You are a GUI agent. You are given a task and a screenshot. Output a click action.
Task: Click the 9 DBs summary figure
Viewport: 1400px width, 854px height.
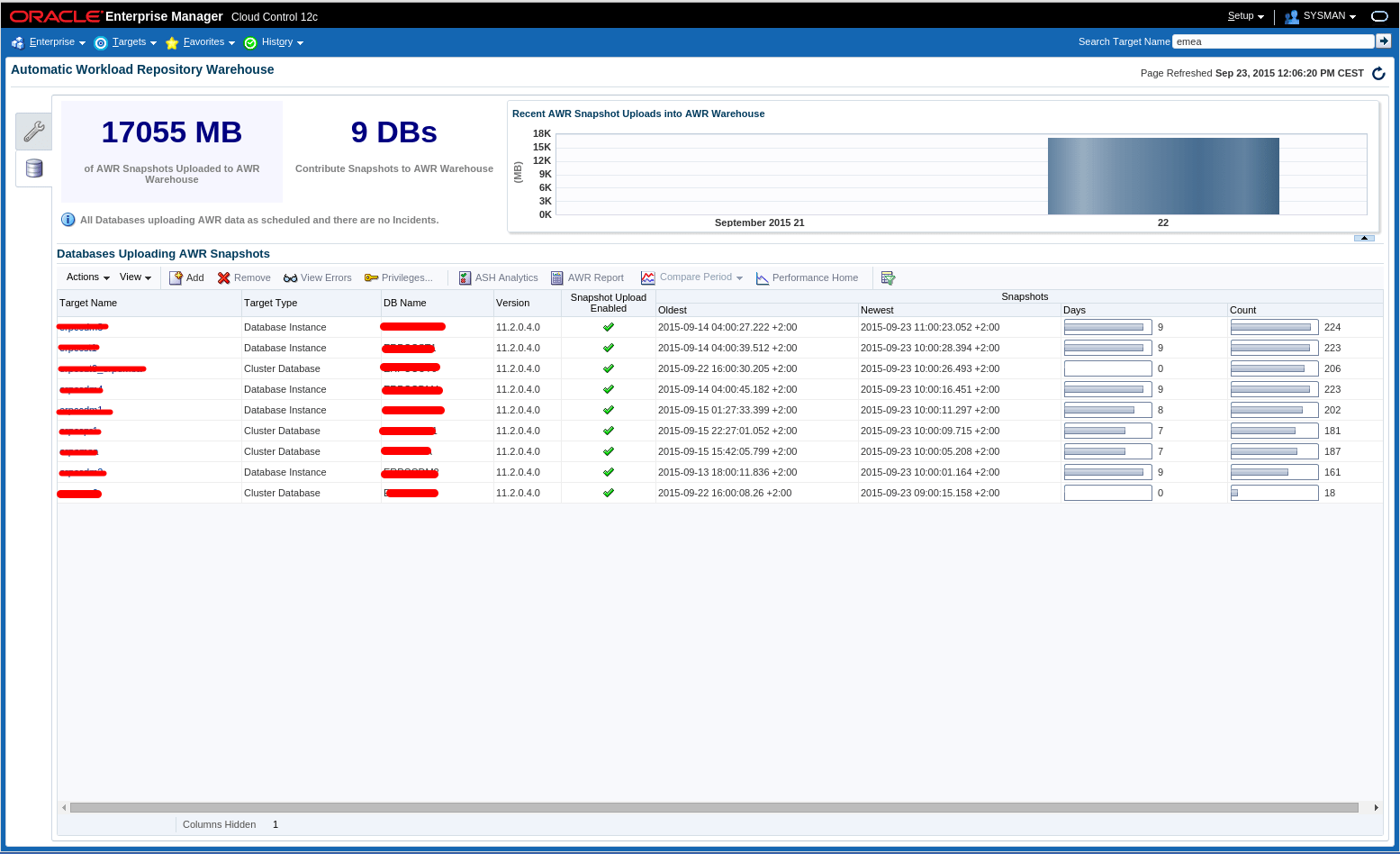coord(394,132)
